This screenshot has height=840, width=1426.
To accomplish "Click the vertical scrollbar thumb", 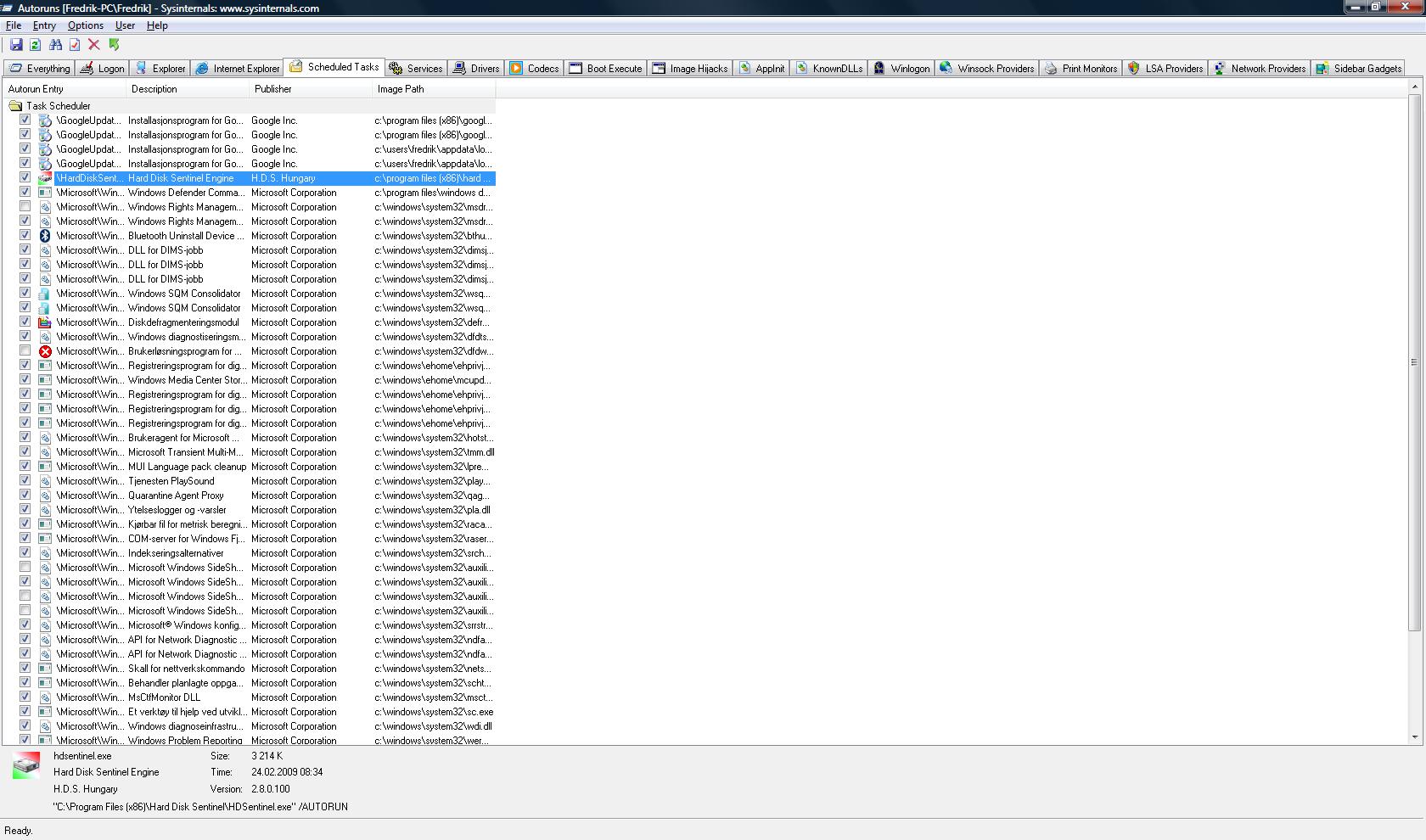I will (x=1414, y=362).
